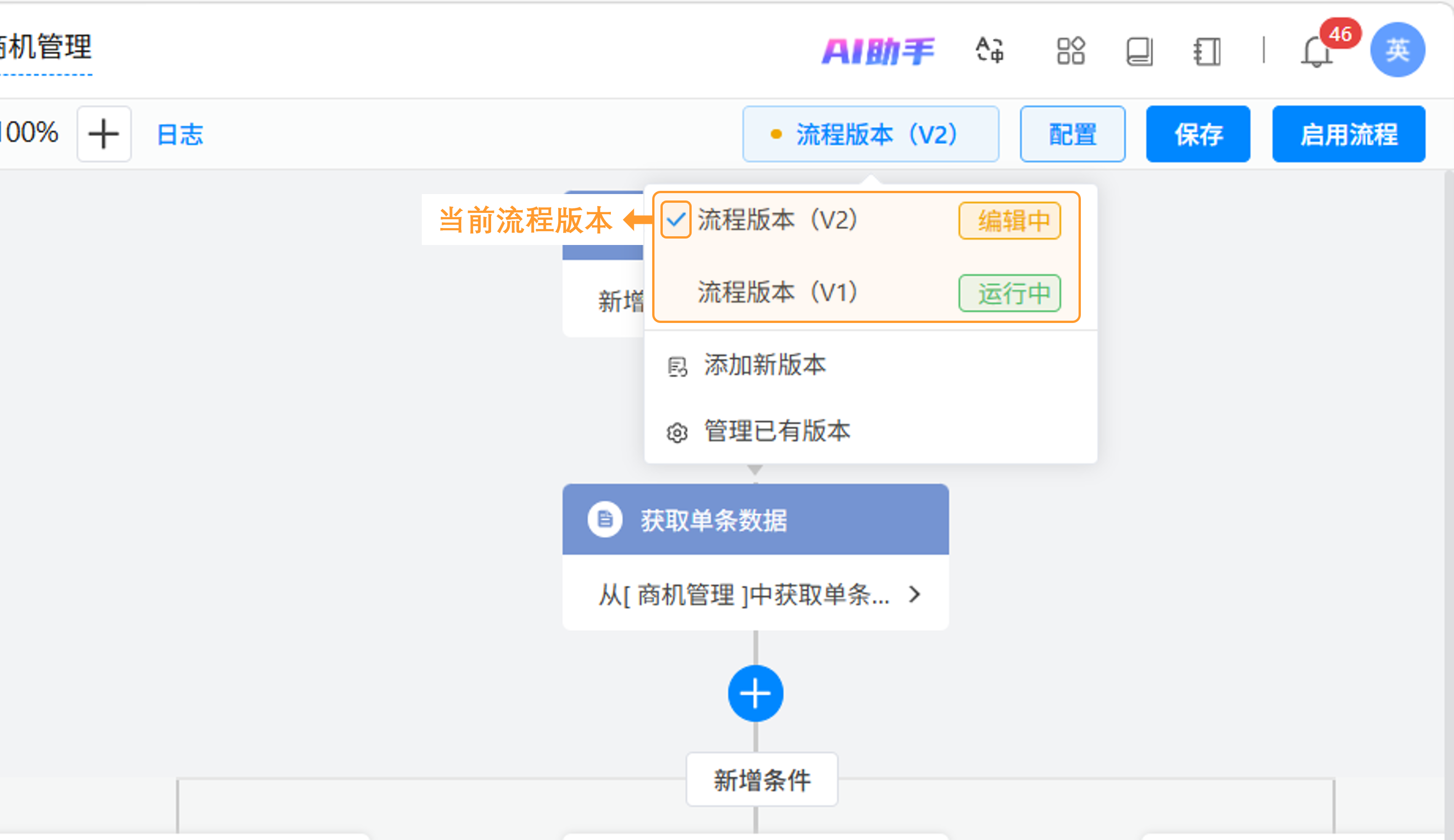This screenshot has width=1454, height=840.
Task: Click blue plus add node circle
Action: 755,694
